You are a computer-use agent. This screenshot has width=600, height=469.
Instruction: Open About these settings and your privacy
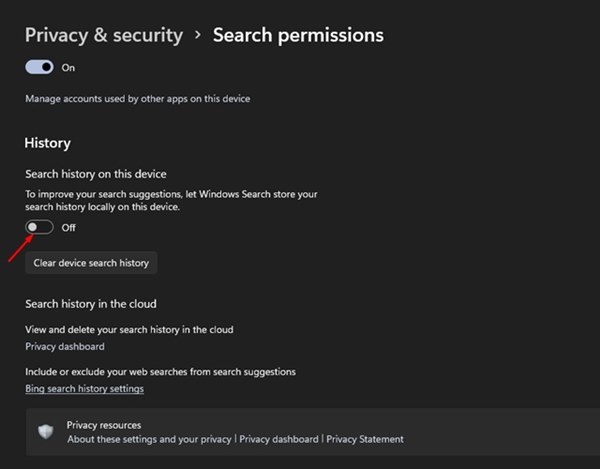[x=149, y=439]
